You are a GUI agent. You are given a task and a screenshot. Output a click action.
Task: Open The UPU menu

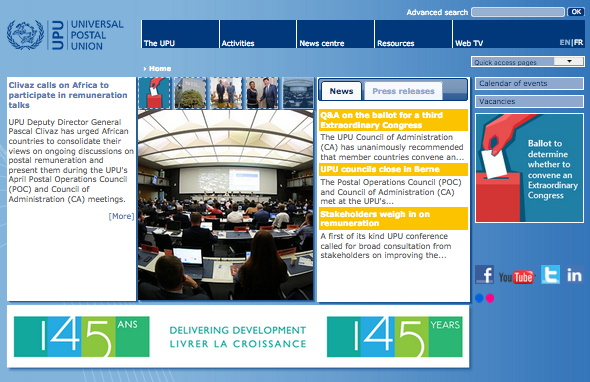tap(180, 34)
